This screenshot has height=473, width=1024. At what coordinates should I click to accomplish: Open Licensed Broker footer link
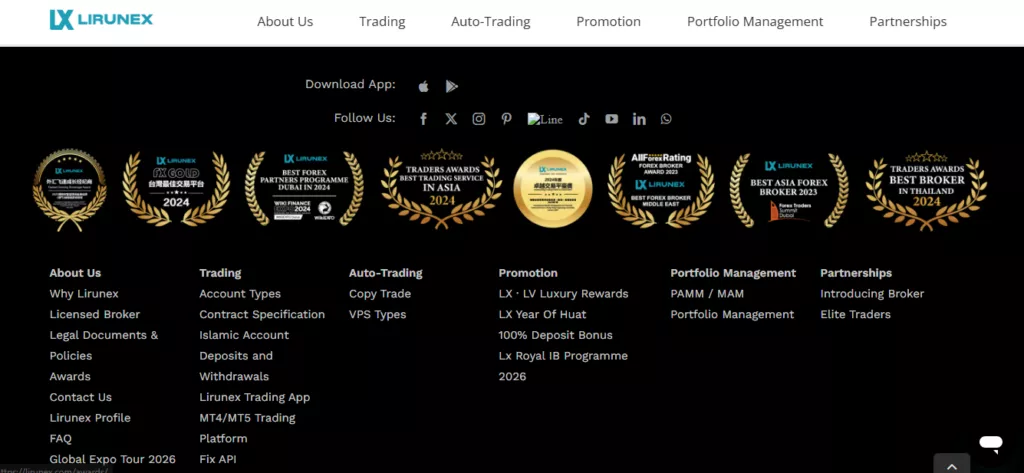coord(95,314)
